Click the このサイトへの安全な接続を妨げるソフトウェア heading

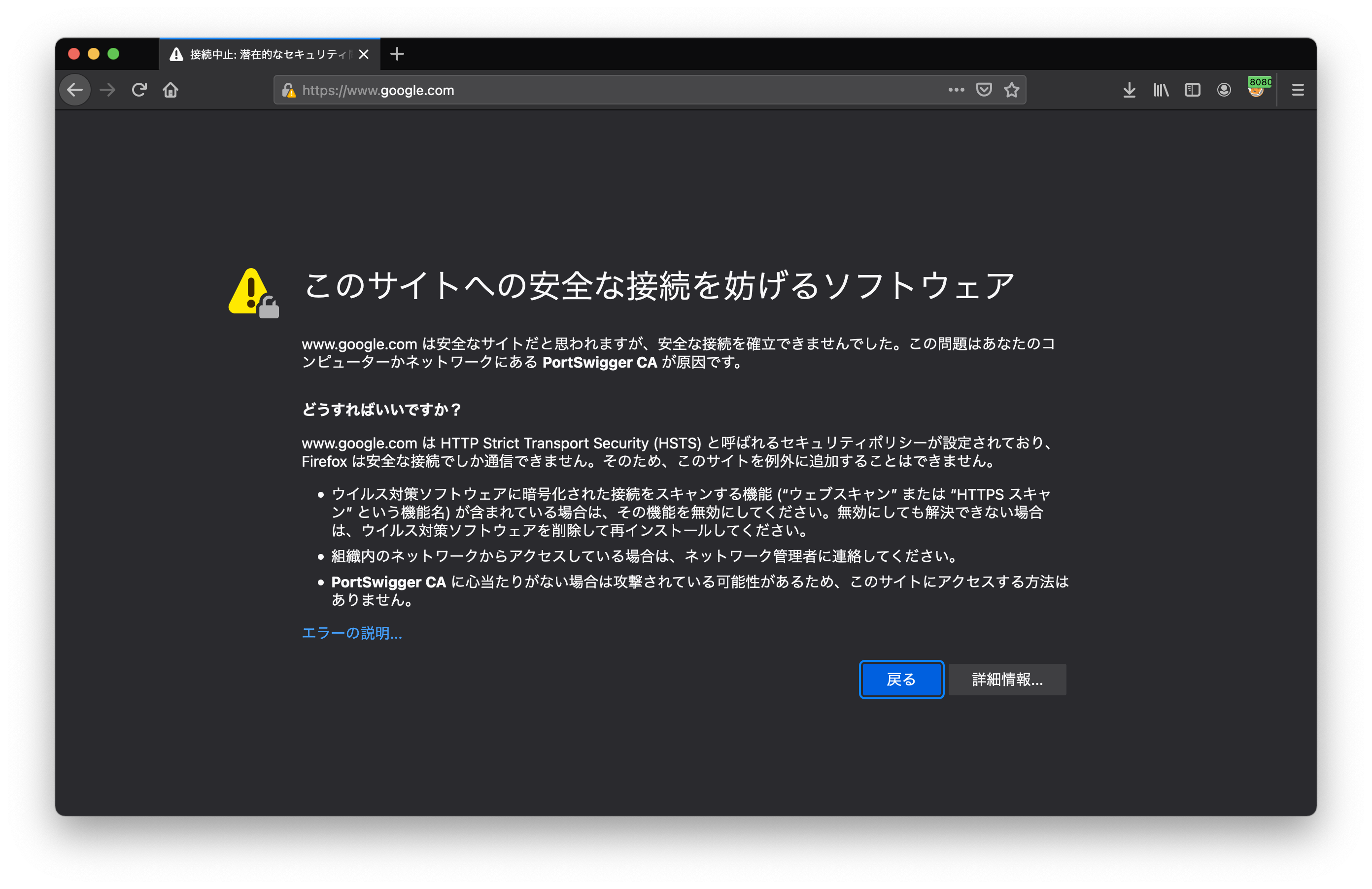click(x=659, y=285)
